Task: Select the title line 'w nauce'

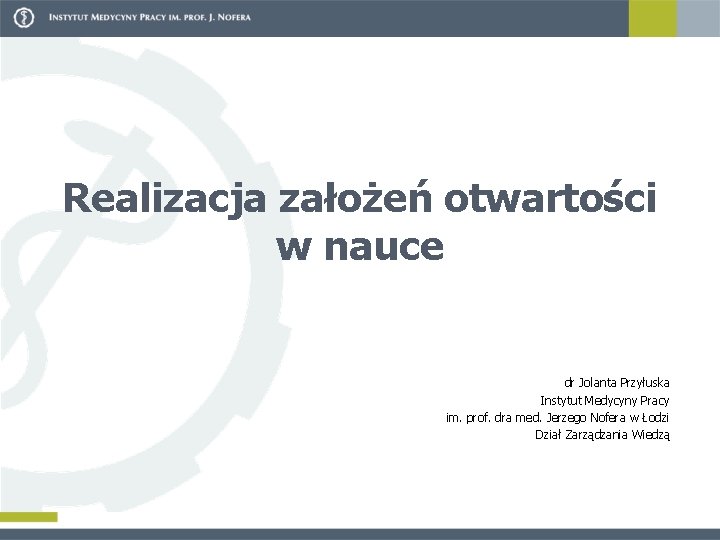Action: coord(360,247)
